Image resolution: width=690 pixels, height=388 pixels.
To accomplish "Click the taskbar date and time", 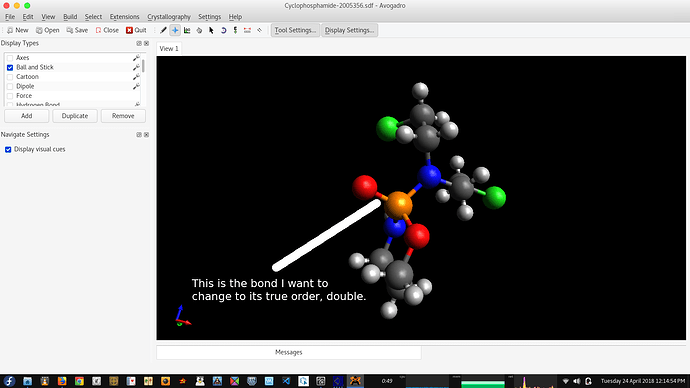I will [643, 381].
